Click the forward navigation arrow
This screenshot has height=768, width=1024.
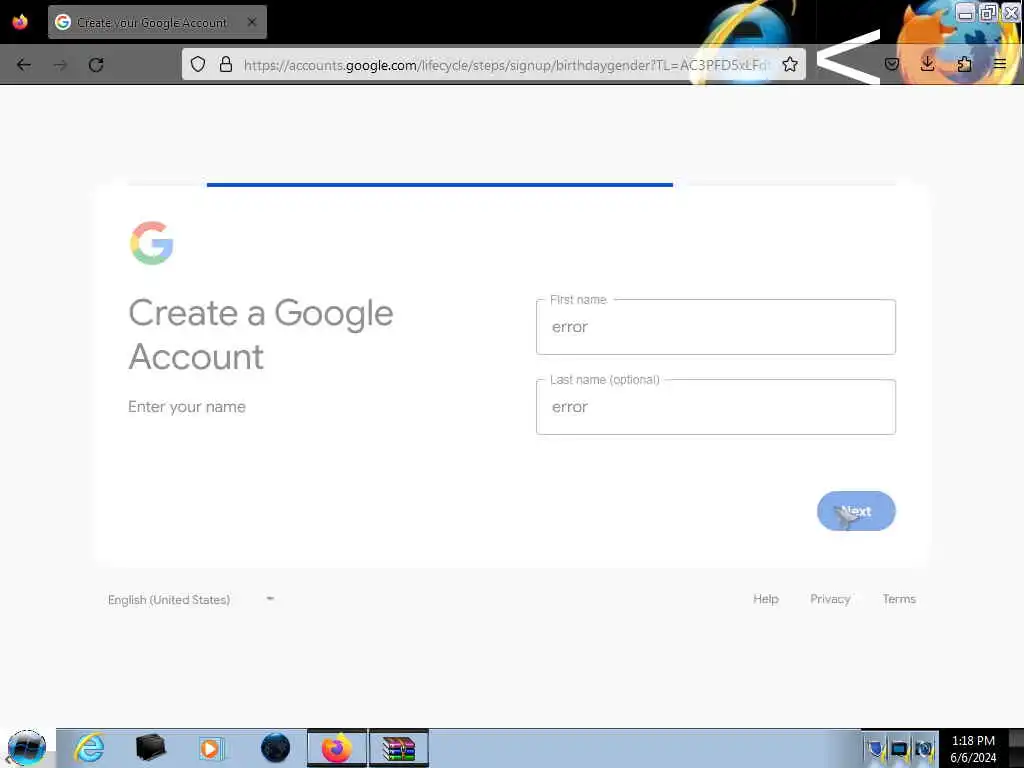(60, 65)
